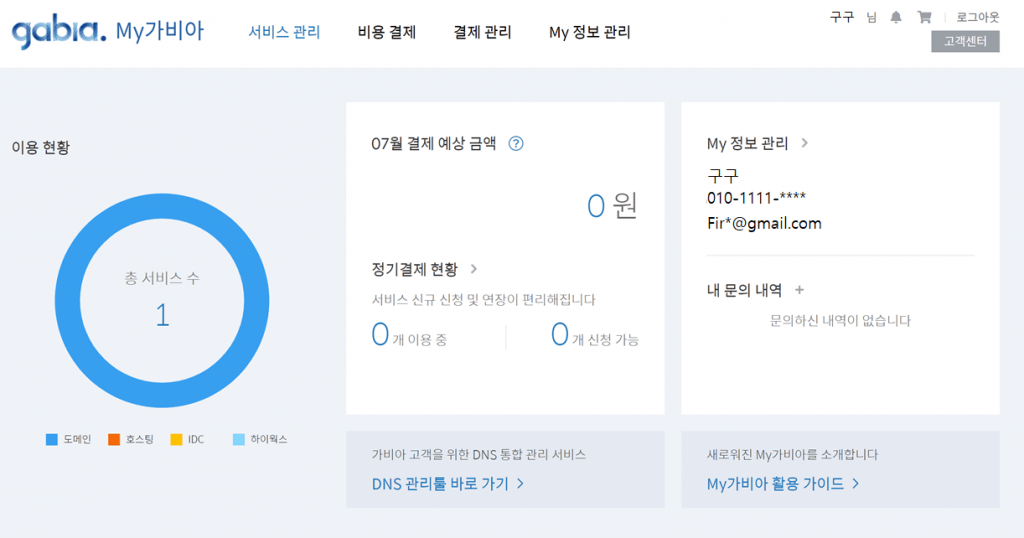This screenshot has height=538, width=1024.
Task: Open the My 정보 관리 top menu
Action: (590, 32)
